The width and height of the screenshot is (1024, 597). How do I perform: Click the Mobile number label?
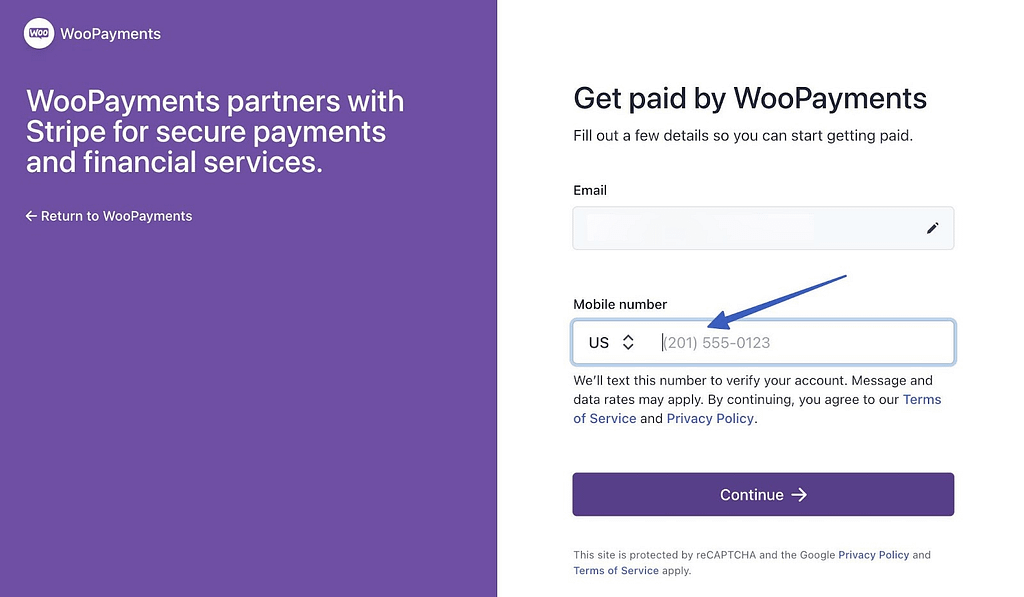tap(620, 304)
